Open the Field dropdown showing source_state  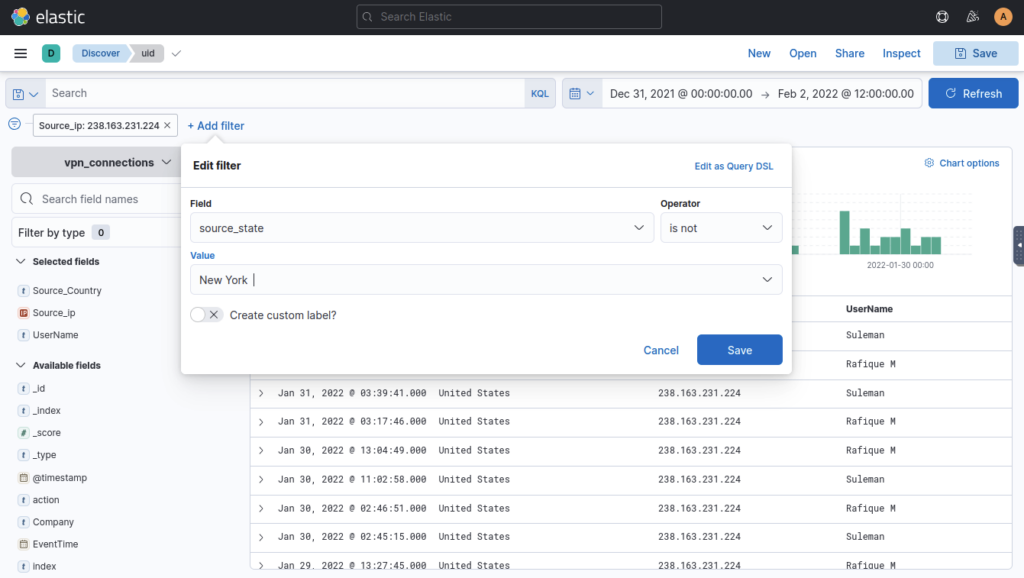[422, 228]
